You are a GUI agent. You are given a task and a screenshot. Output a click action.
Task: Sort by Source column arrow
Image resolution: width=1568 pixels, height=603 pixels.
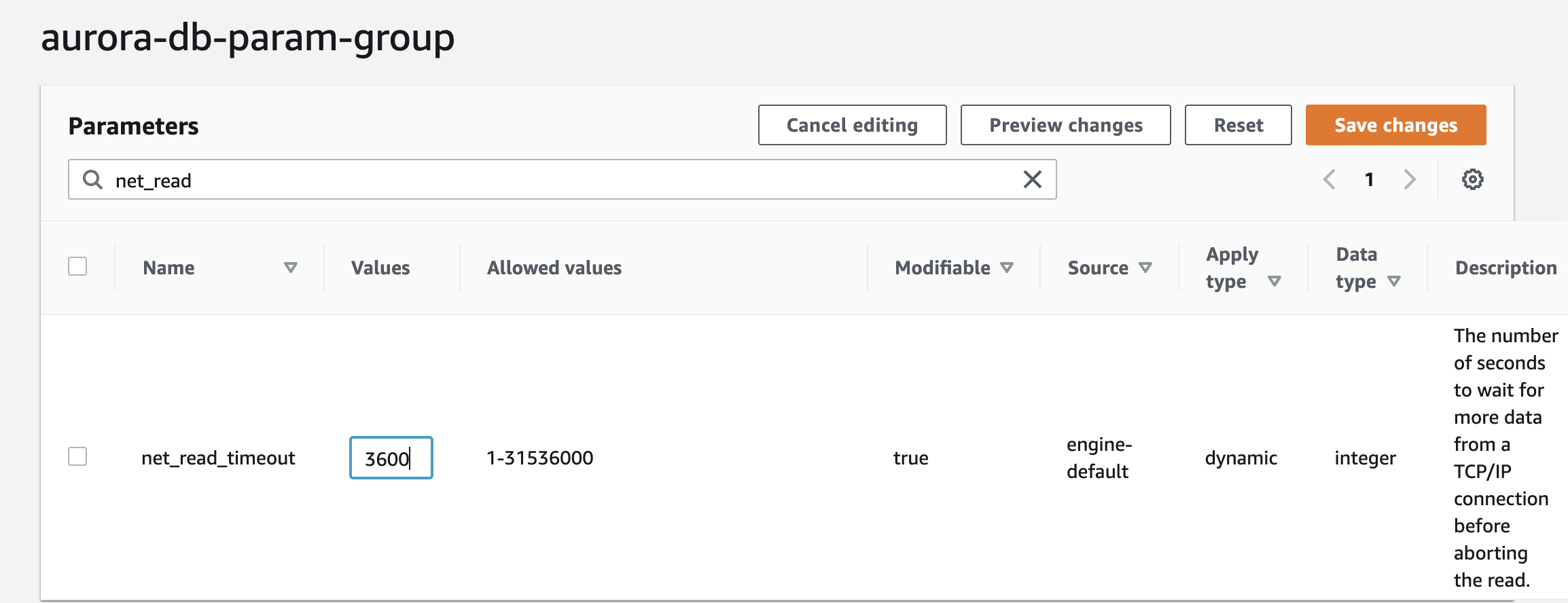1145,268
